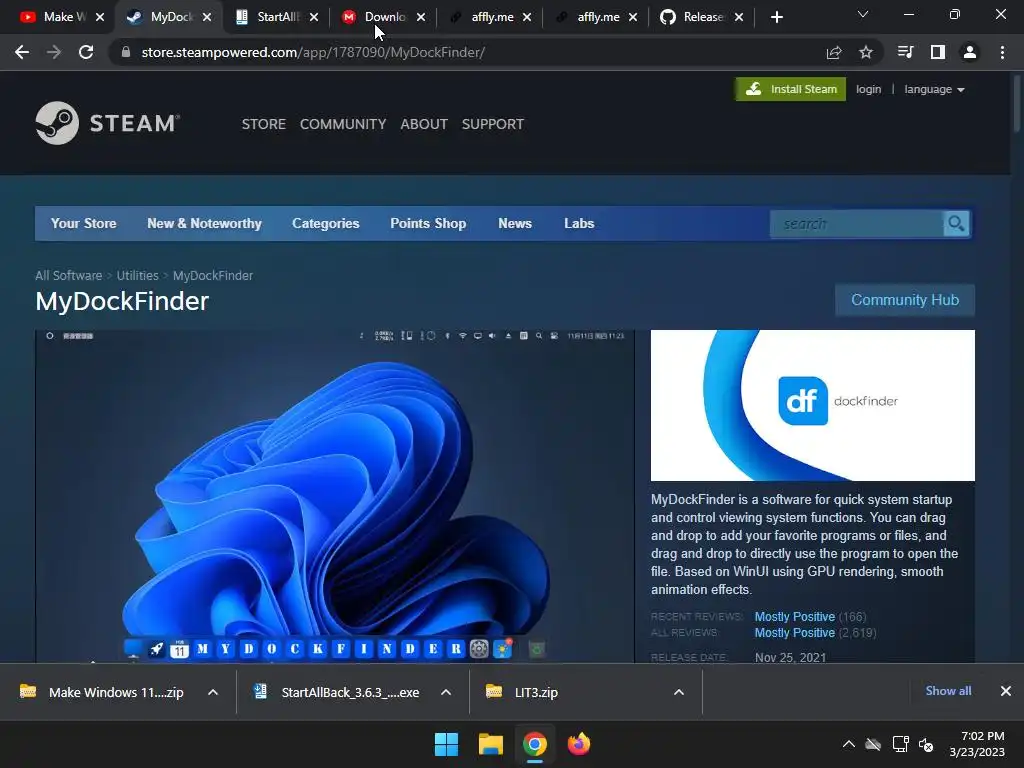Click the dockfinder header image

[x=812, y=405]
